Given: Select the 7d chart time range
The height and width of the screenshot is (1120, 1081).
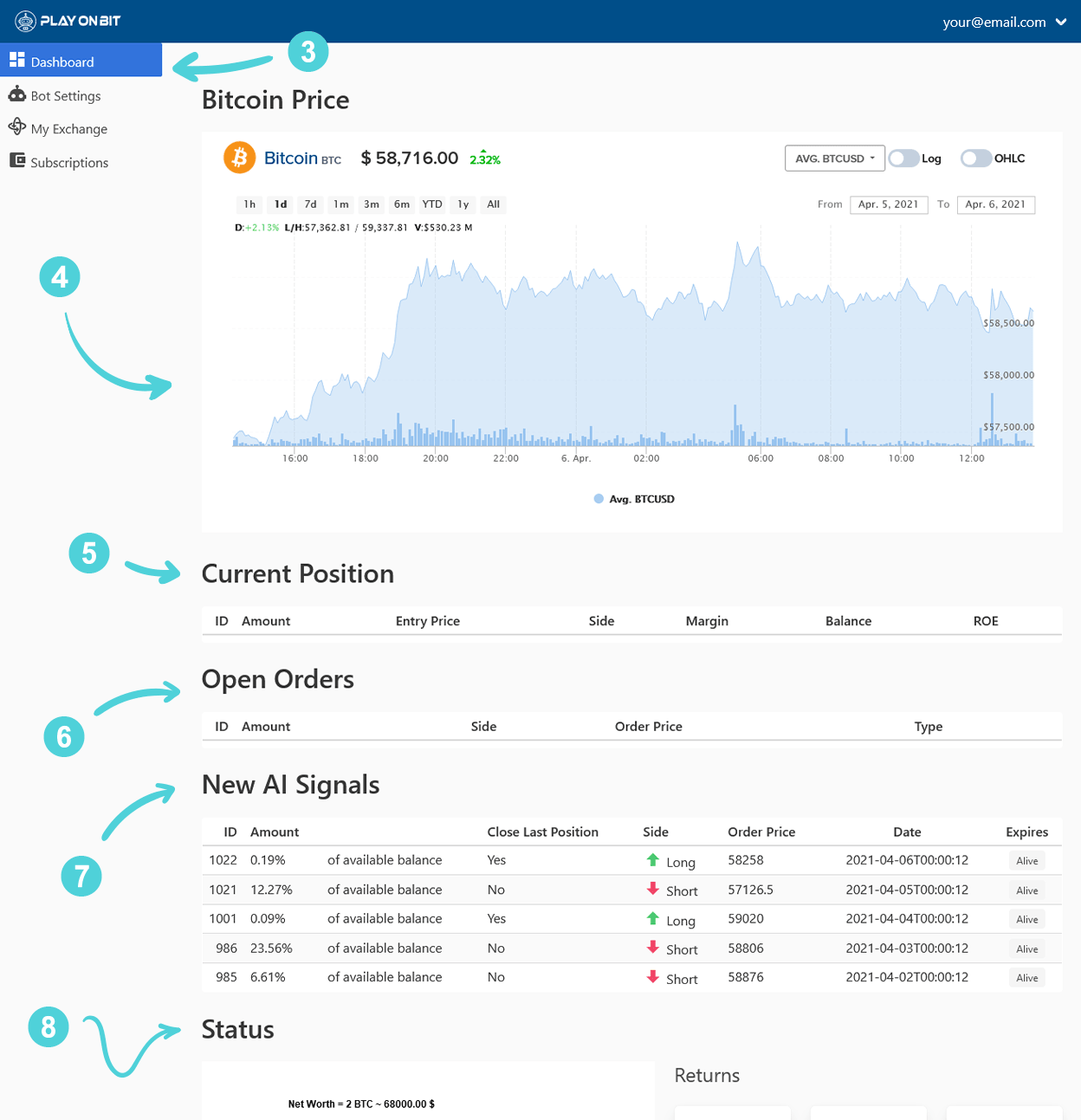Looking at the screenshot, I should pyautogui.click(x=310, y=204).
